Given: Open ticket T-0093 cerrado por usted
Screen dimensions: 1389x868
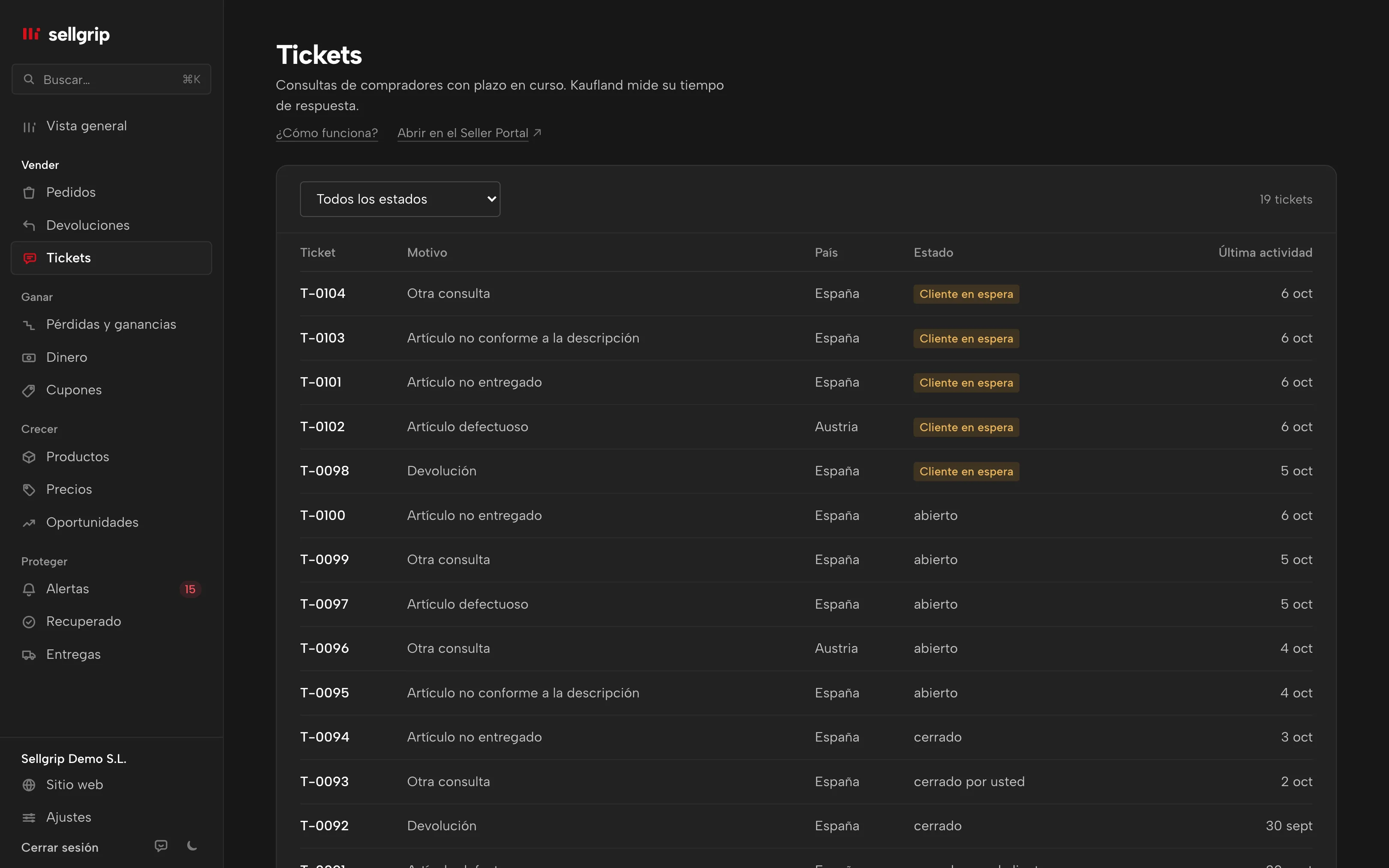Looking at the screenshot, I should pos(806,782).
